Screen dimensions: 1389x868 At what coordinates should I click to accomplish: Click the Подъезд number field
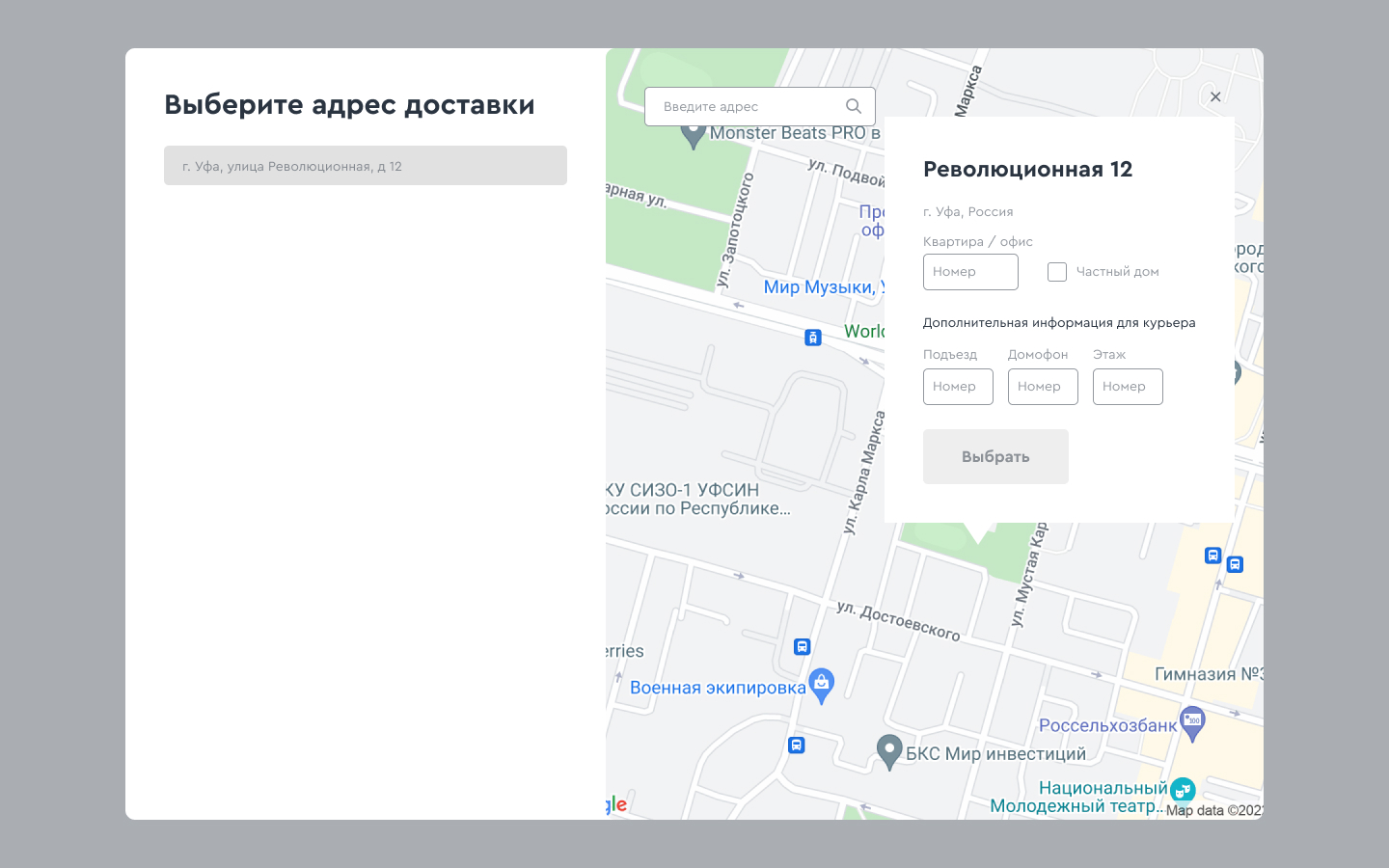958,386
